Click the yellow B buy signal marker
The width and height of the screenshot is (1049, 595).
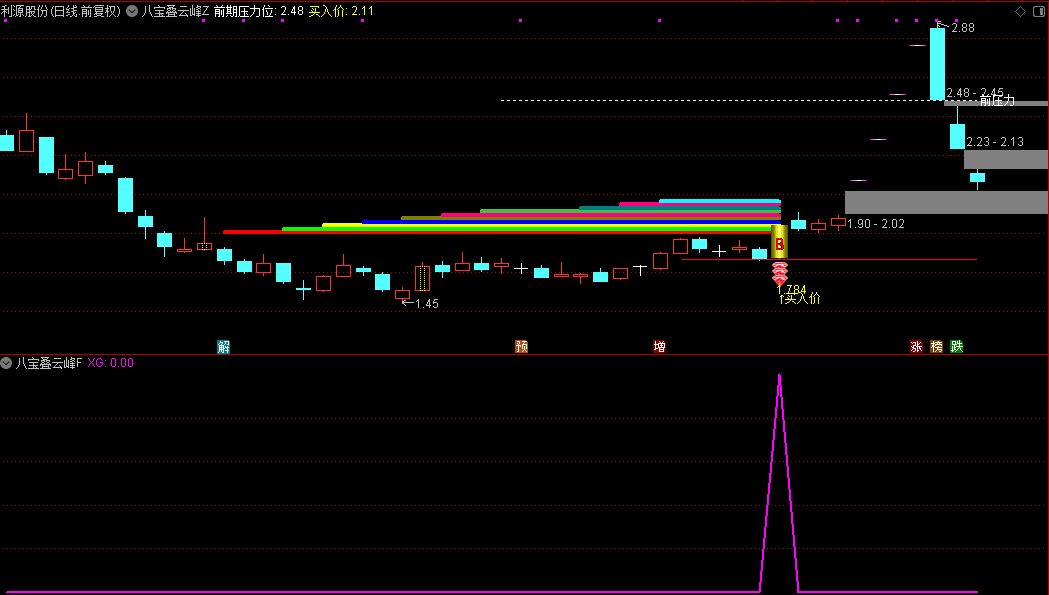coord(779,242)
